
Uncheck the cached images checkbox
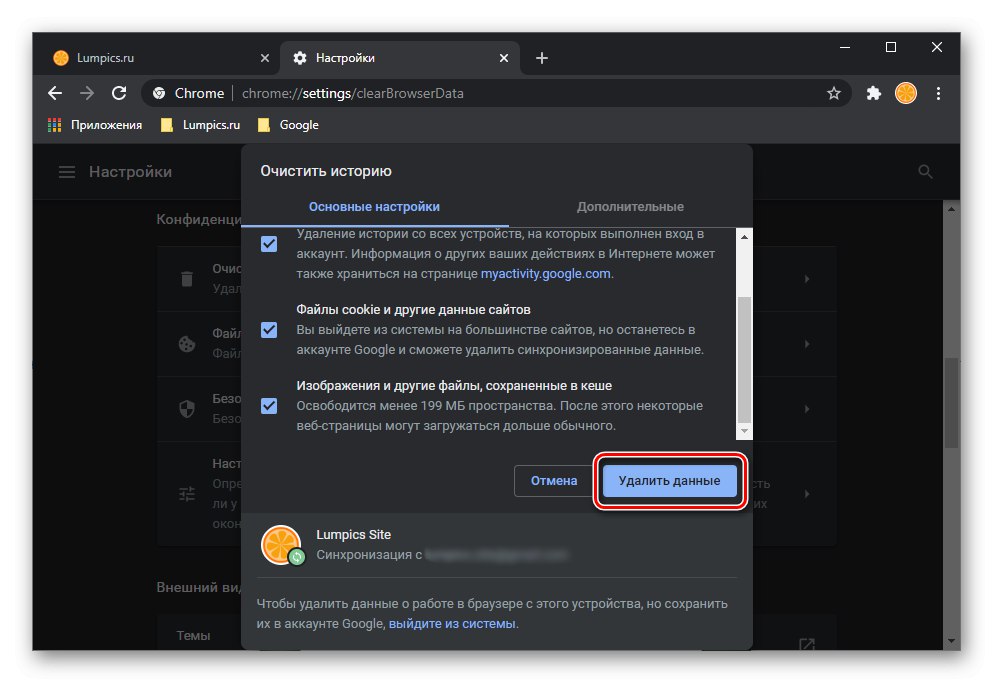269,406
